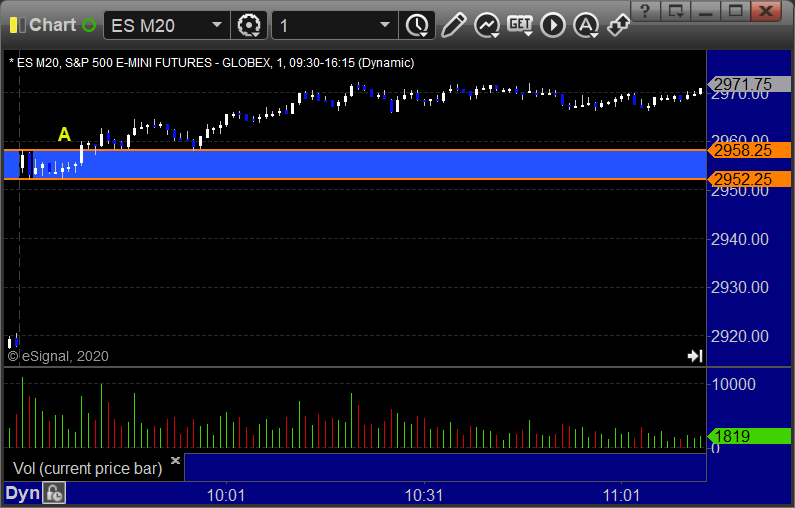This screenshot has height=508, width=795.
Task: Click the 2930.00 price axis label
Action: pos(740,287)
